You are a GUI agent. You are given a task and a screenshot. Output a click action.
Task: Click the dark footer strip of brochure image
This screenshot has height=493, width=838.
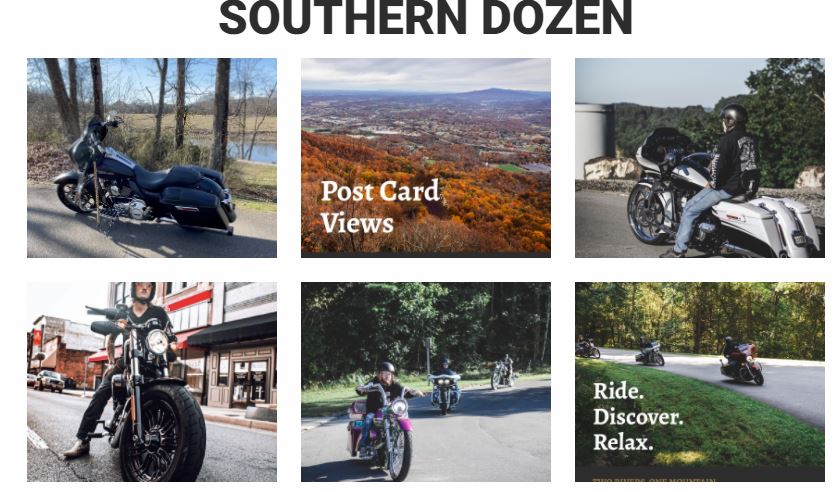click(x=700, y=474)
